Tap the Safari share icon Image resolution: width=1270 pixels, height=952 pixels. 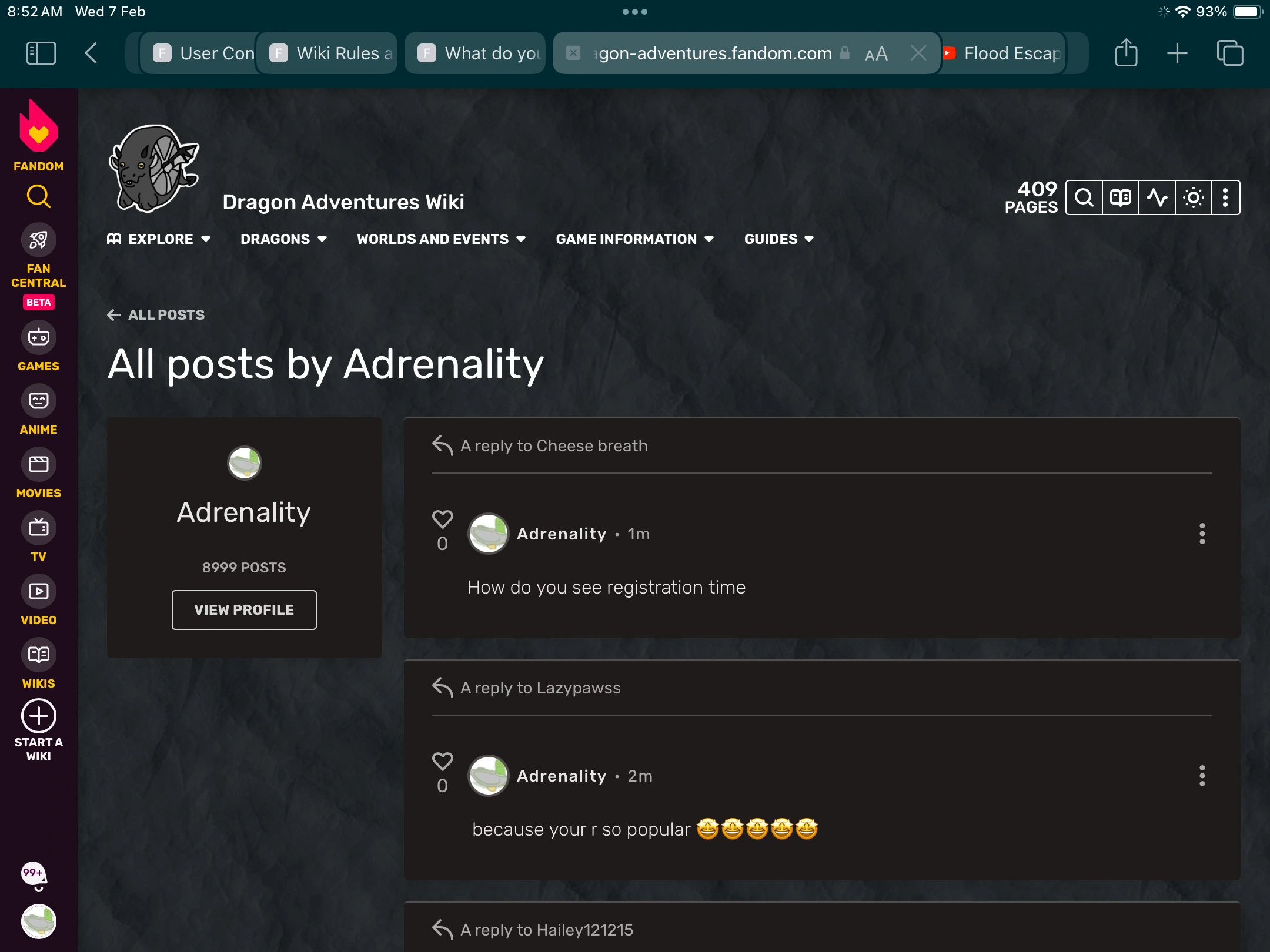pos(1126,53)
